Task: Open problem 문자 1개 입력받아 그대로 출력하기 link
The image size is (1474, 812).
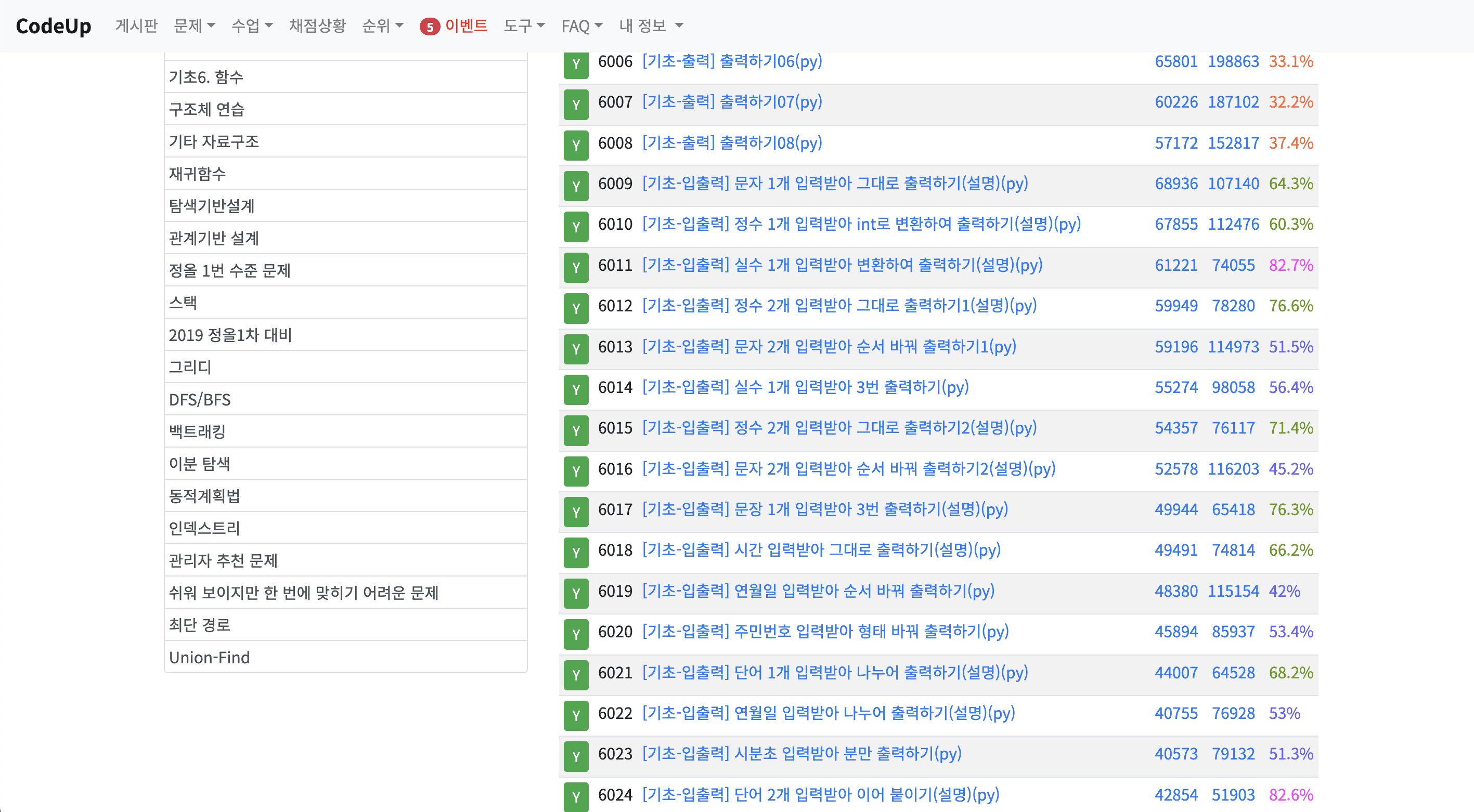Action: tap(835, 184)
